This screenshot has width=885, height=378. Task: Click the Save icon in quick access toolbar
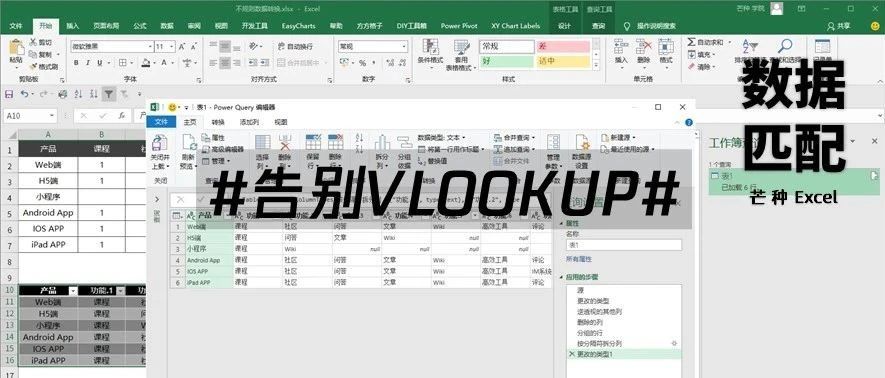[8, 94]
